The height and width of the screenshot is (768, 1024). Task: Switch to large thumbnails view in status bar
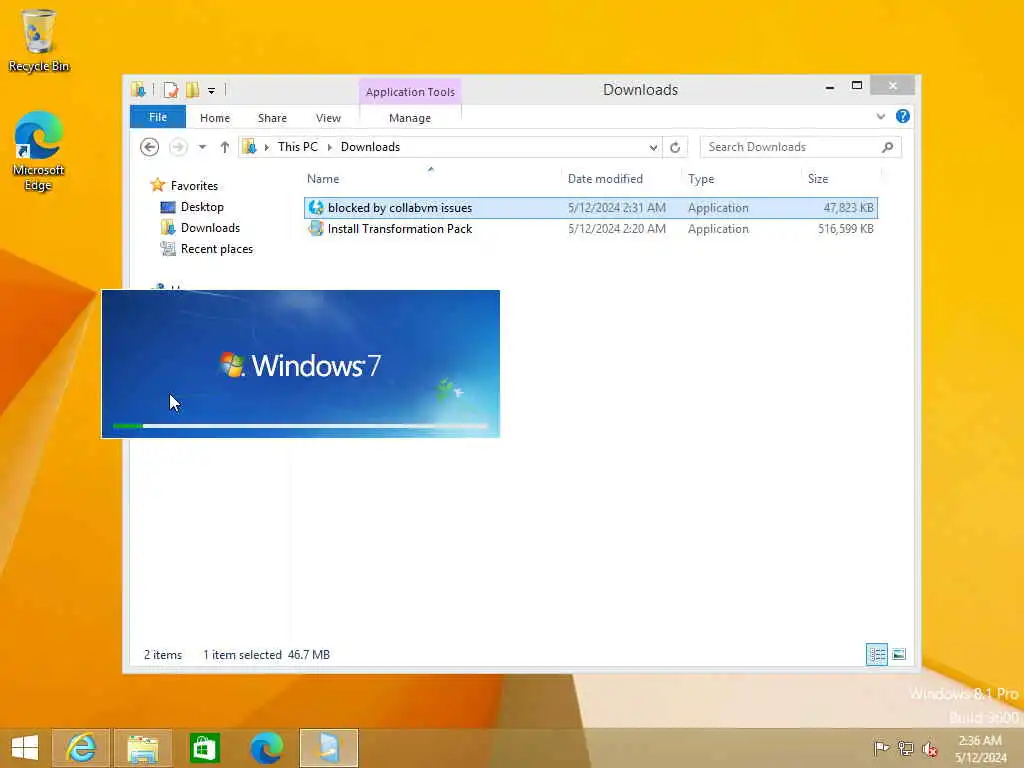point(899,654)
